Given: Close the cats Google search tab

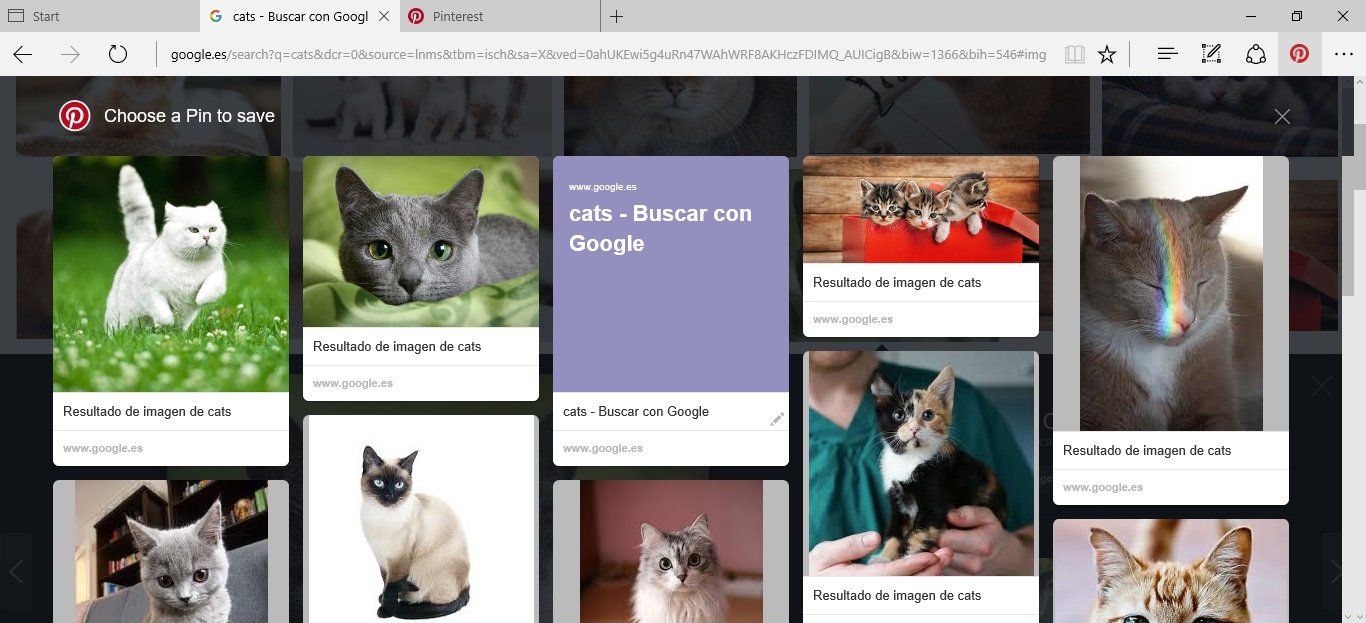Looking at the screenshot, I should coord(384,16).
